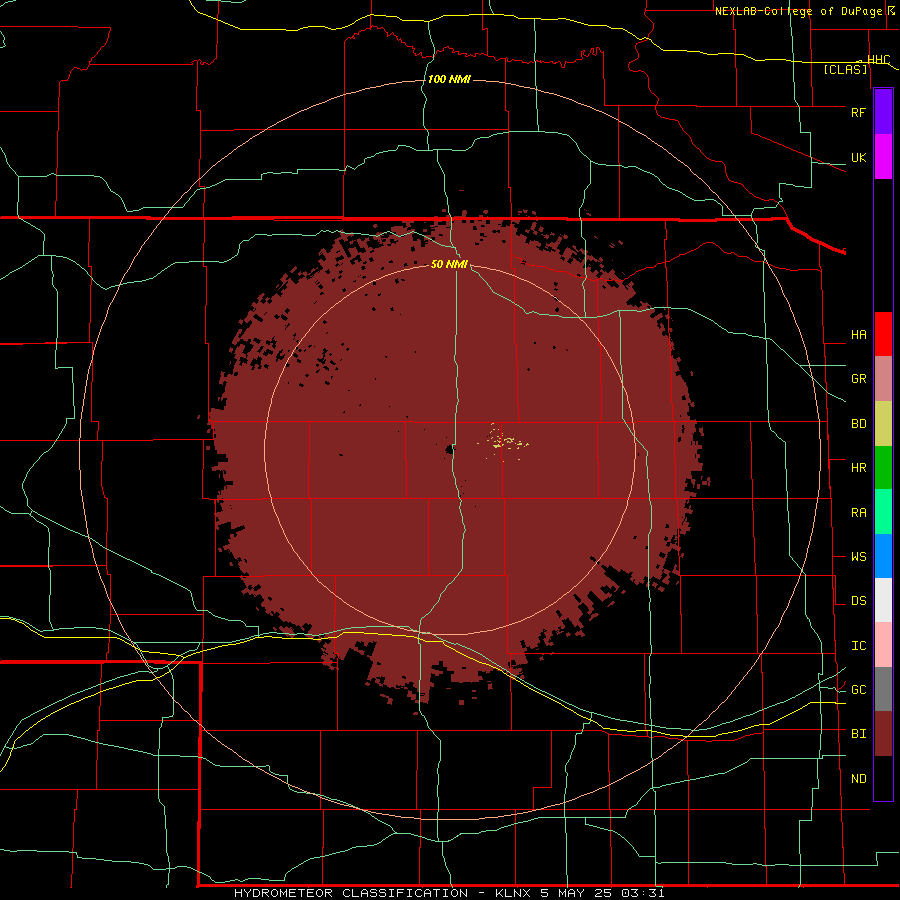Image resolution: width=900 pixels, height=900 pixels.
Task: Click the 'KLNX' station identifier text
Action: pyautogui.click(x=513, y=893)
